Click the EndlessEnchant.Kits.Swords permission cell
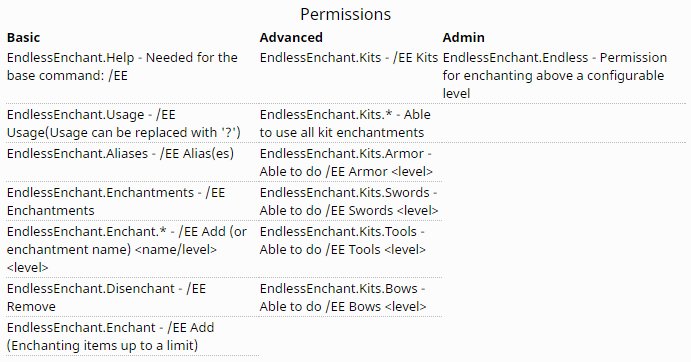Screen dimensions: 691x362 [349, 202]
